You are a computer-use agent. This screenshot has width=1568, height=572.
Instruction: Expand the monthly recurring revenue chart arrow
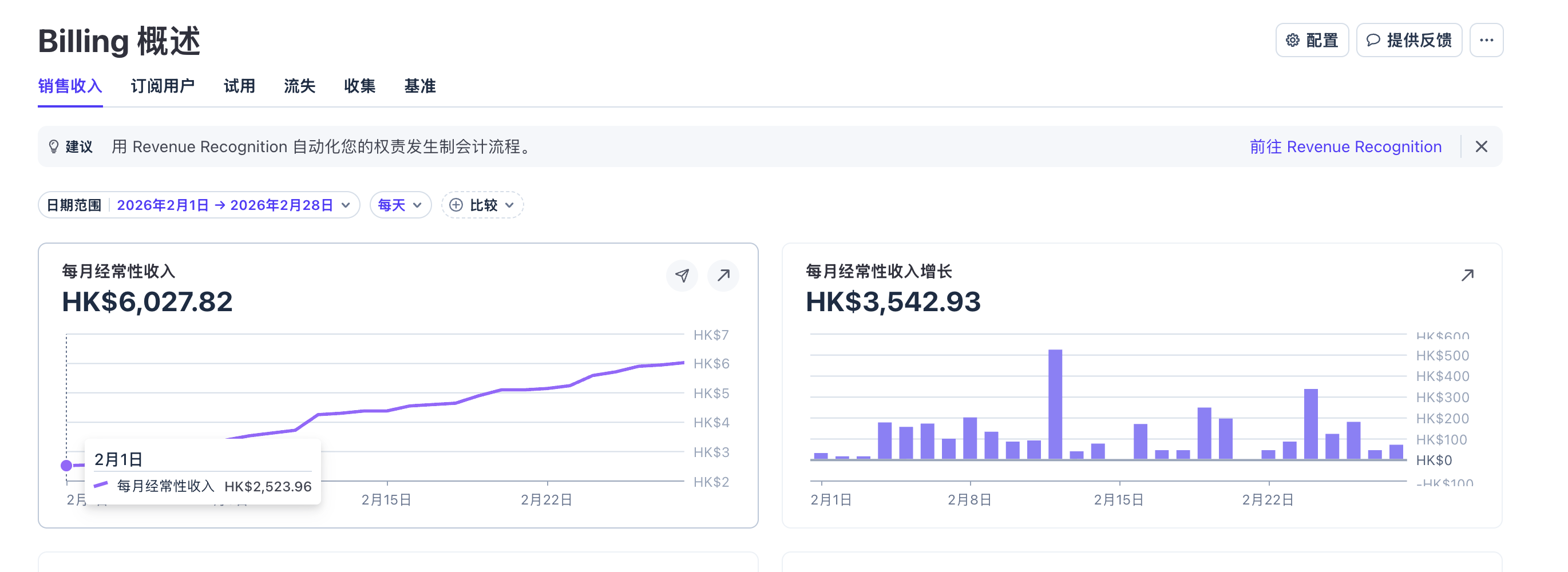tap(723, 276)
